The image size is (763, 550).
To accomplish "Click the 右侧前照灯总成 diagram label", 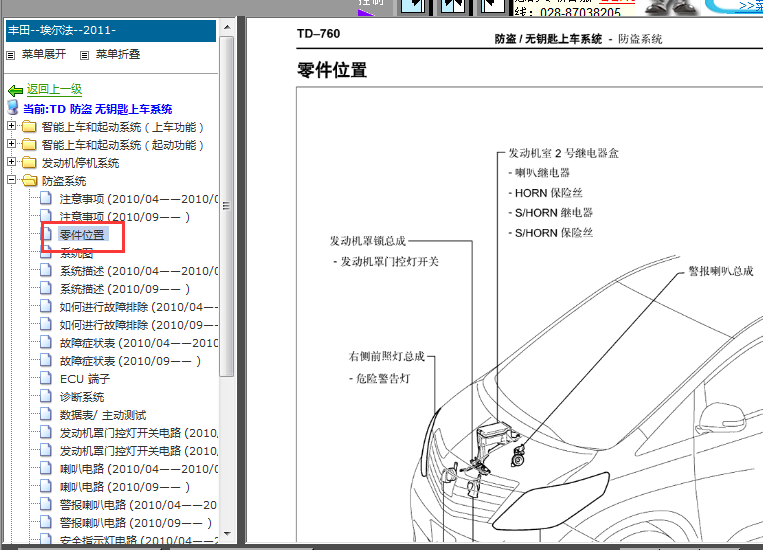I will 386,357.
